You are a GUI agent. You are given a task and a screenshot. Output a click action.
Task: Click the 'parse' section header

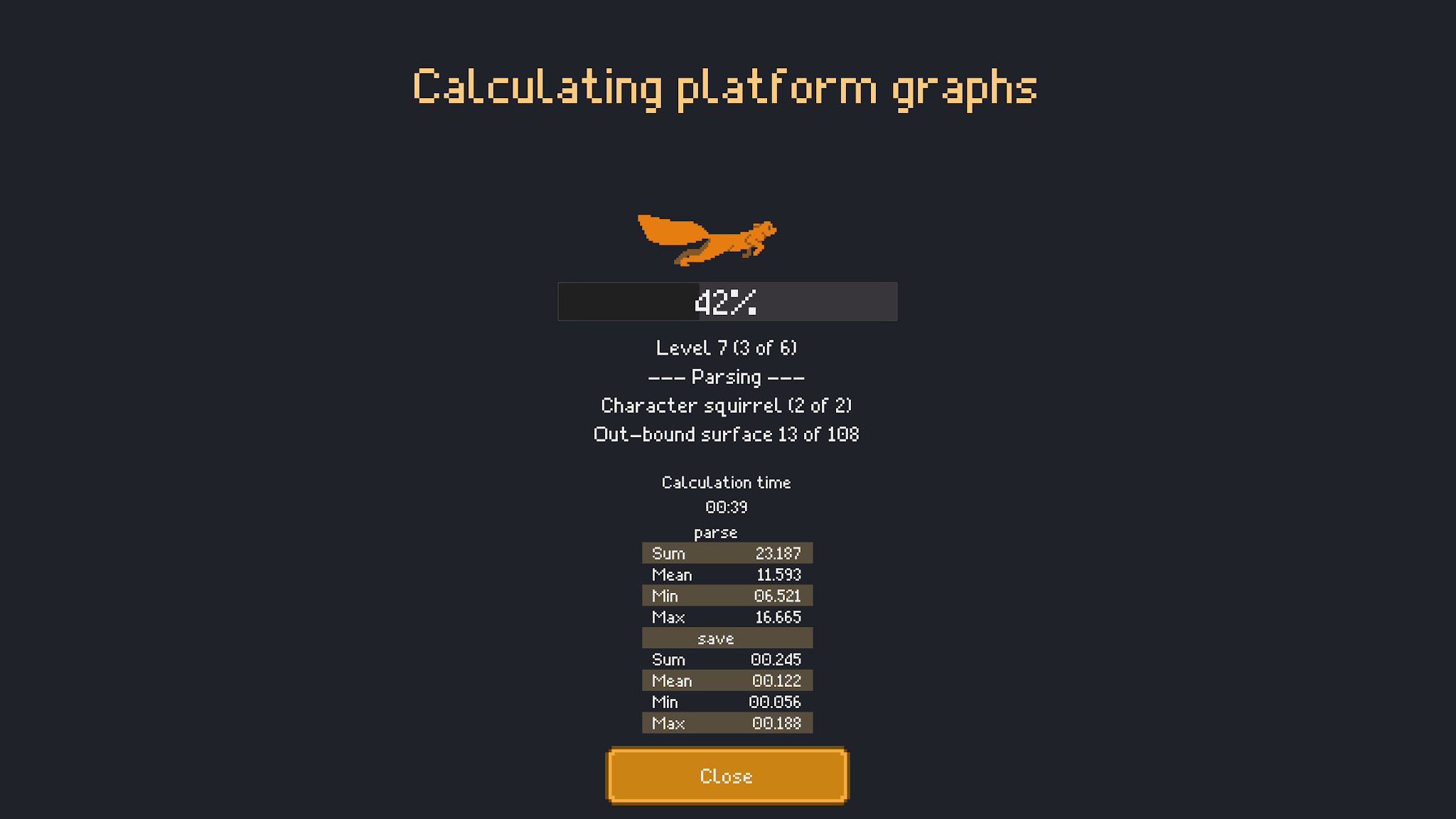click(x=714, y=532)
